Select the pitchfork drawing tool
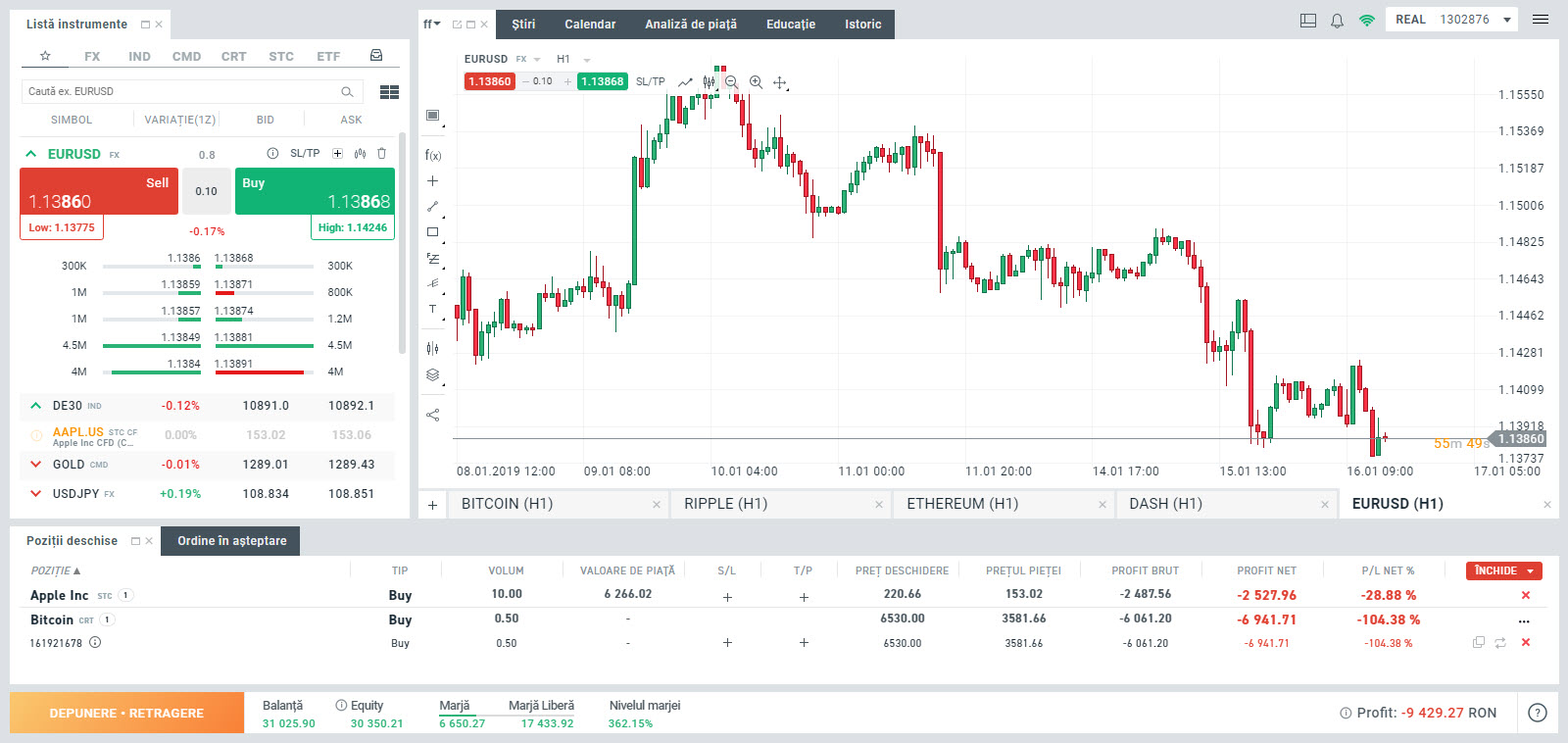 (x=432, y=283)
